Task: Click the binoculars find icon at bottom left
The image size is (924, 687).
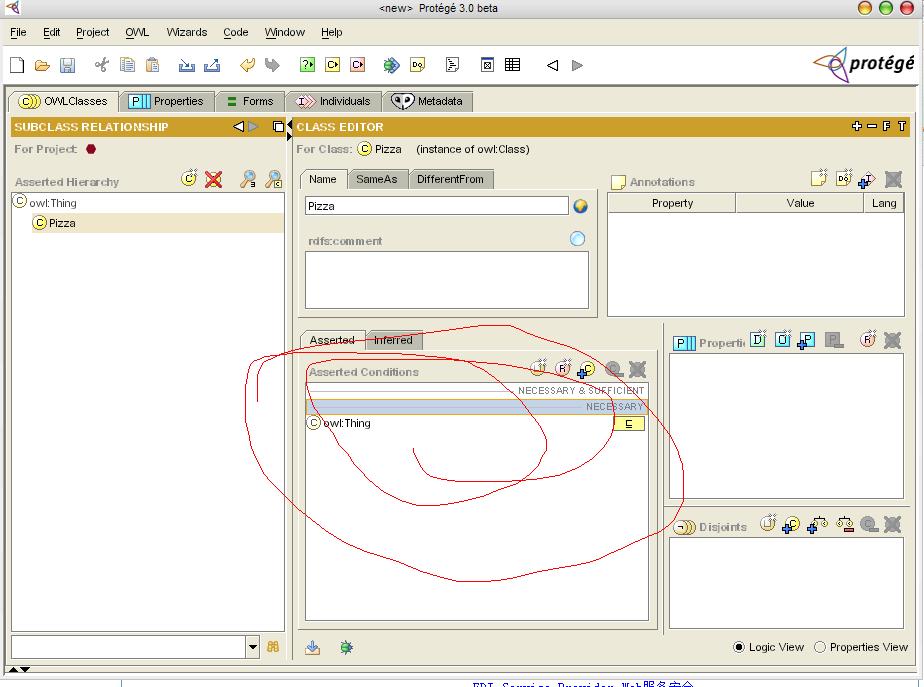Action: tap(273, 646)
